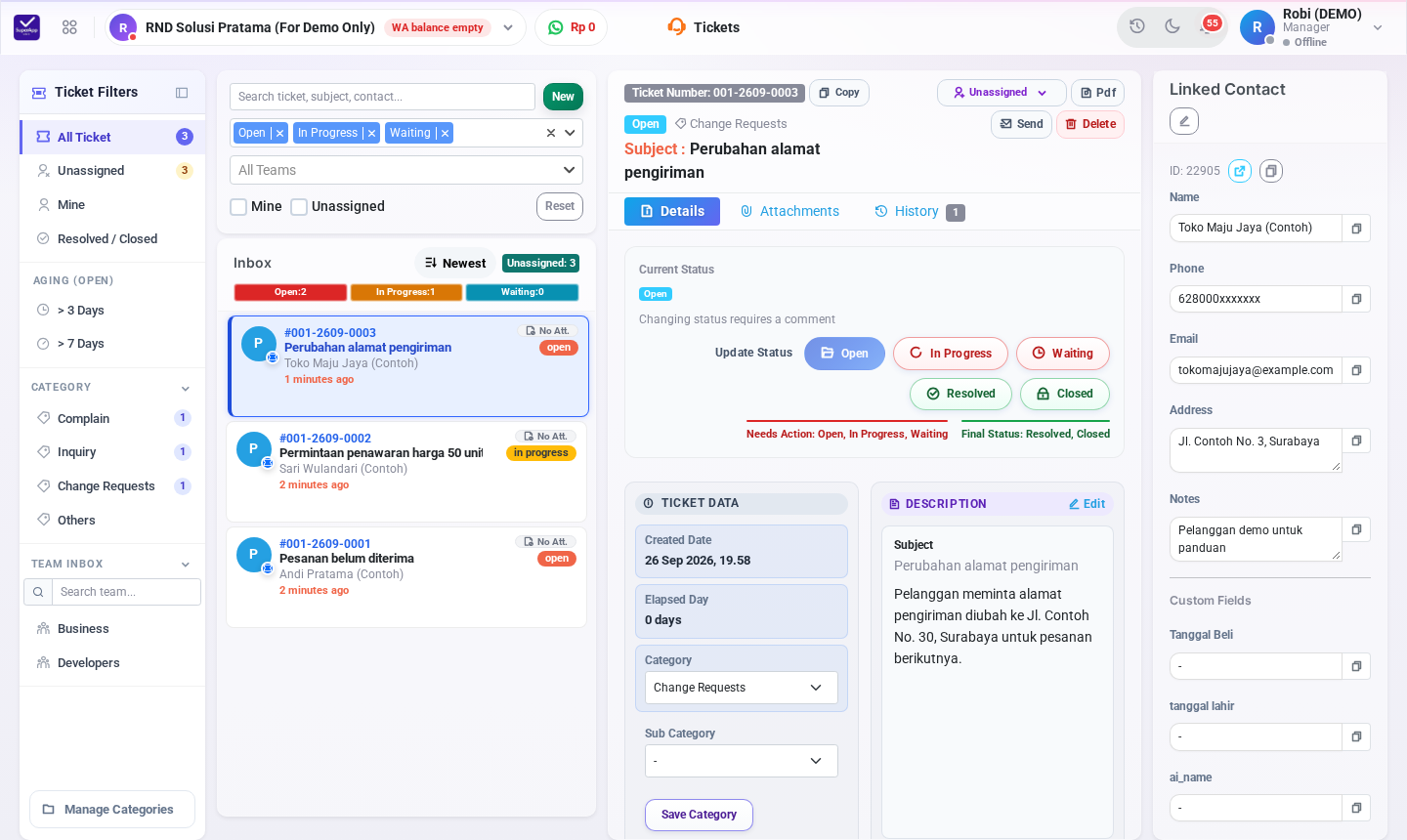Select Resolved / Closed filter in sidebar
The image size is (1407, 840).
(112, 239)
